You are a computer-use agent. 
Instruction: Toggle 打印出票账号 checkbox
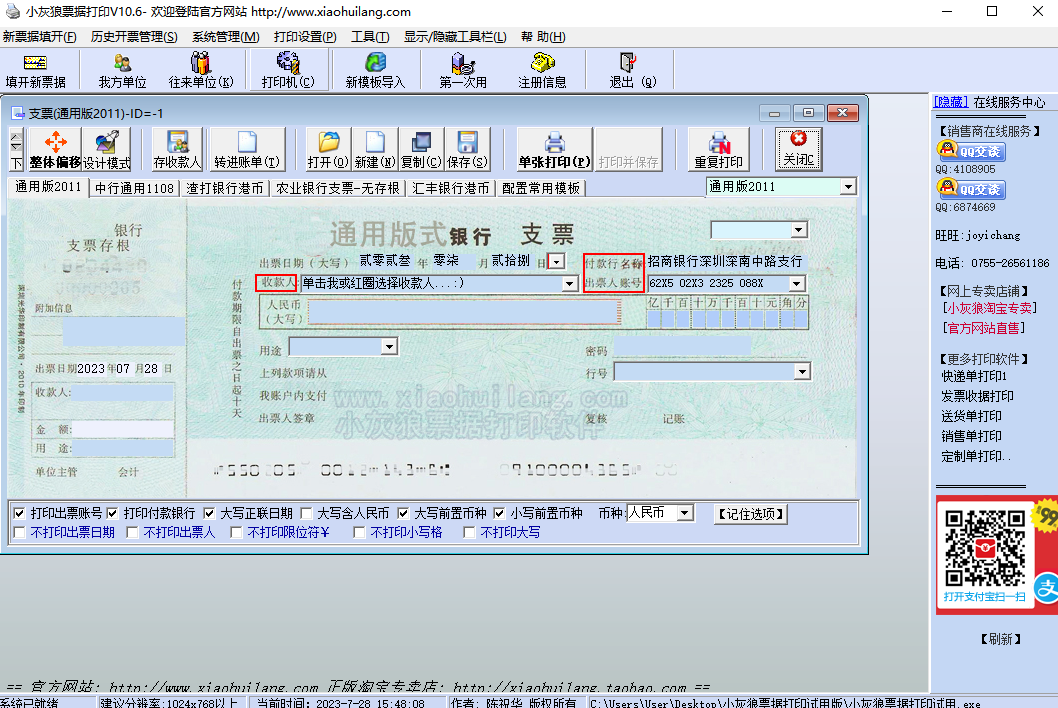click(x=20, y=514)
